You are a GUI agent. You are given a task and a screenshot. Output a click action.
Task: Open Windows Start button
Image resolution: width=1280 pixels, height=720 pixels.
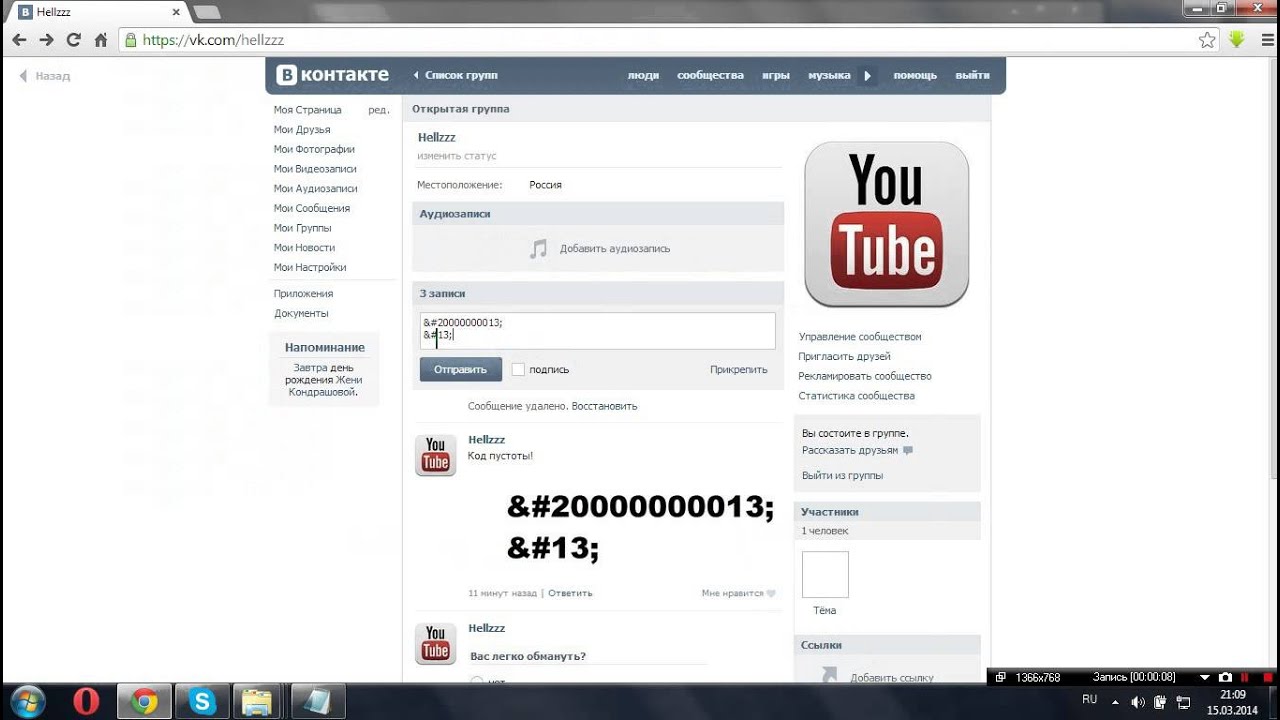pyautogui.click(x=27, y=701)
